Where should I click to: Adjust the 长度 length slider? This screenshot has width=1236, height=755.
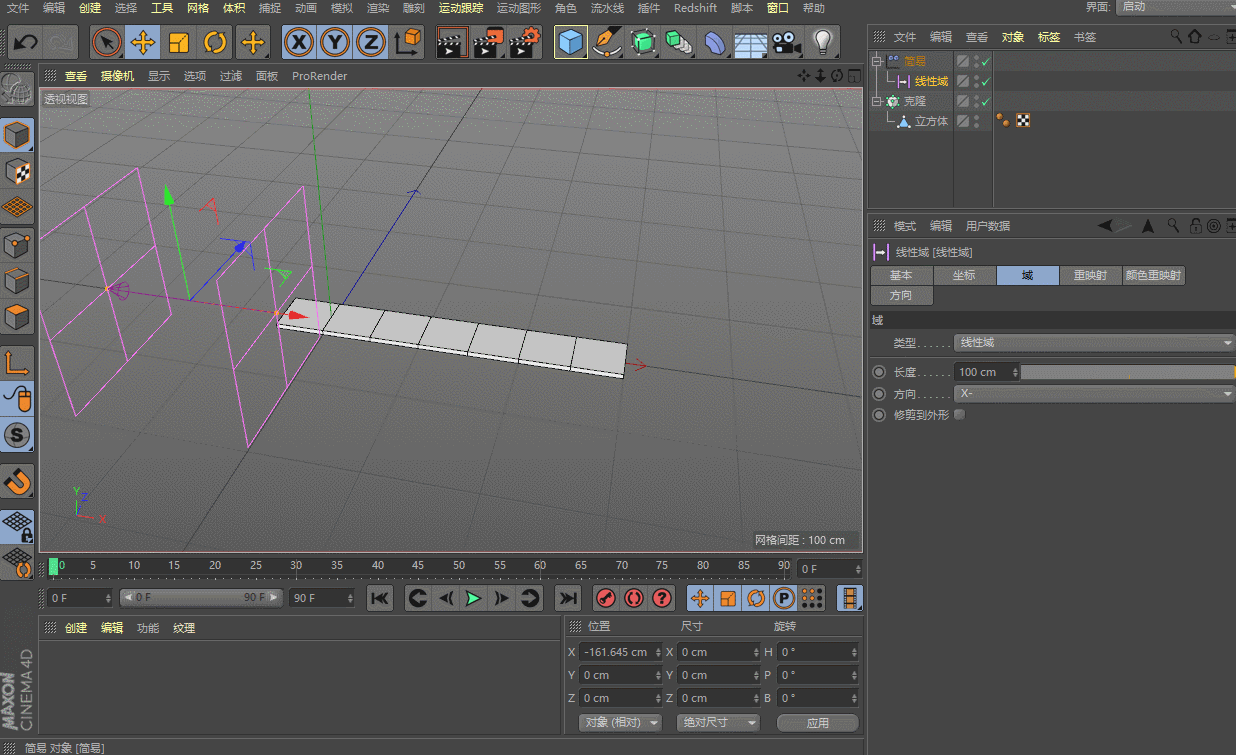pyautogui.click(x=1127, y=372)
